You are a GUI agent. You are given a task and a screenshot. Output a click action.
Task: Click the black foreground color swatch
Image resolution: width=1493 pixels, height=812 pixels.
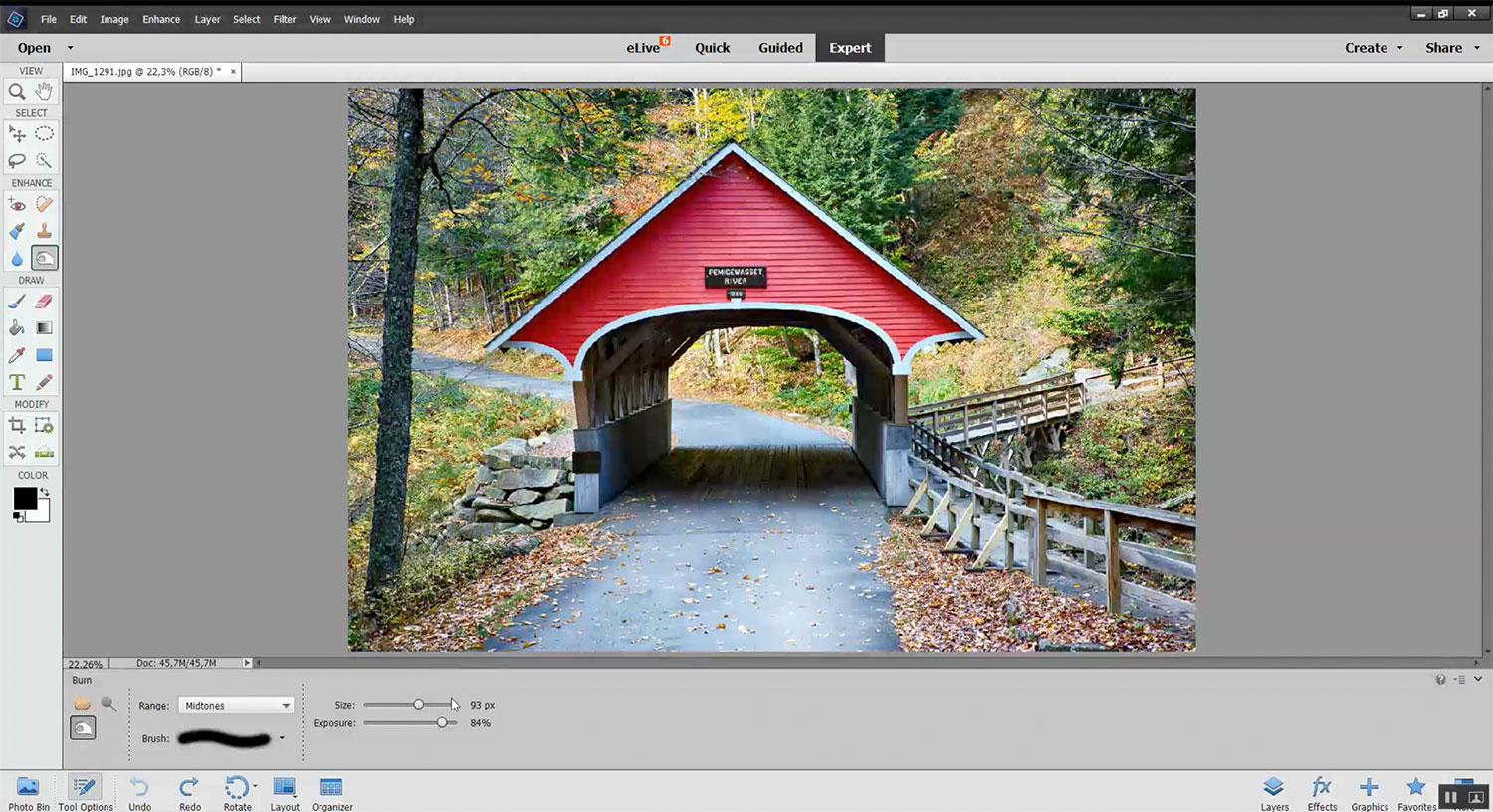(24, 498)
